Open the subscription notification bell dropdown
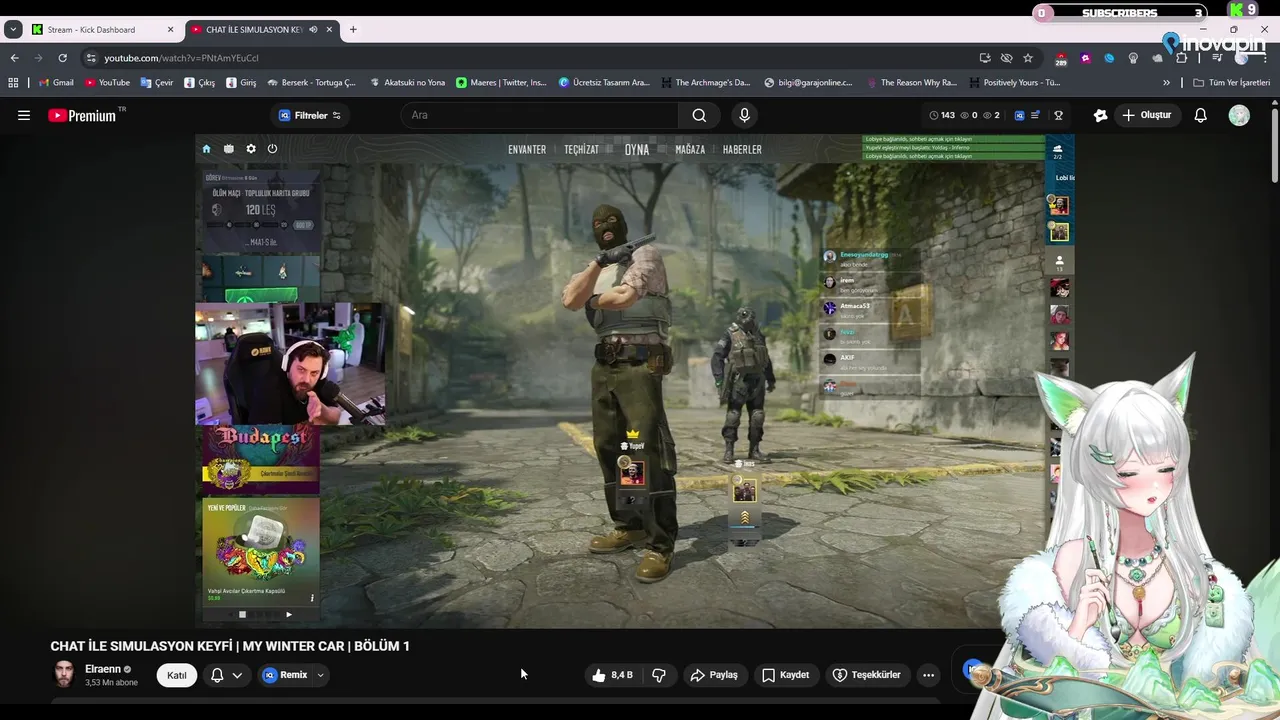This screenshot has width=1280, height=720. pyautogui.click(x=226, y=675)
